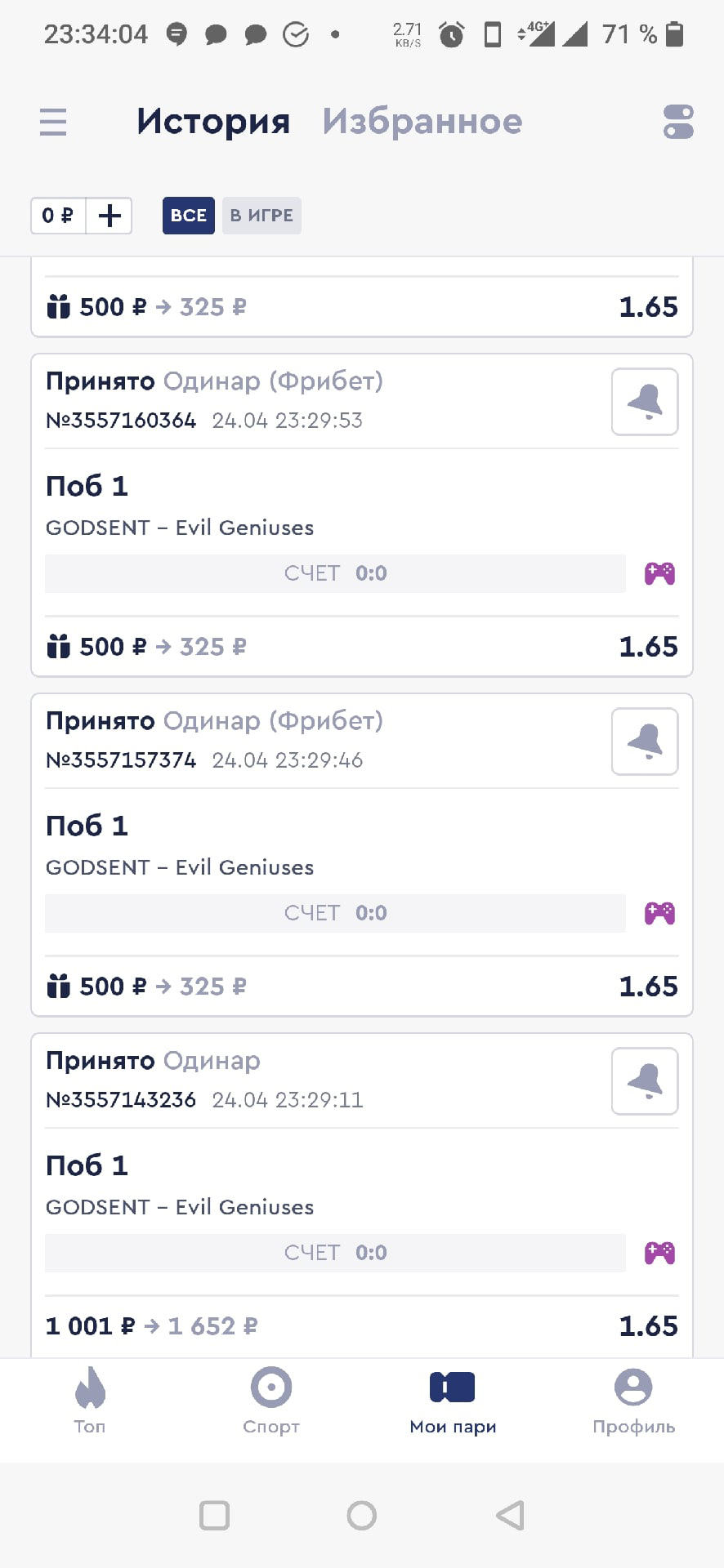
Task: Open the Топ section
Action: [x=90, y=1401]
